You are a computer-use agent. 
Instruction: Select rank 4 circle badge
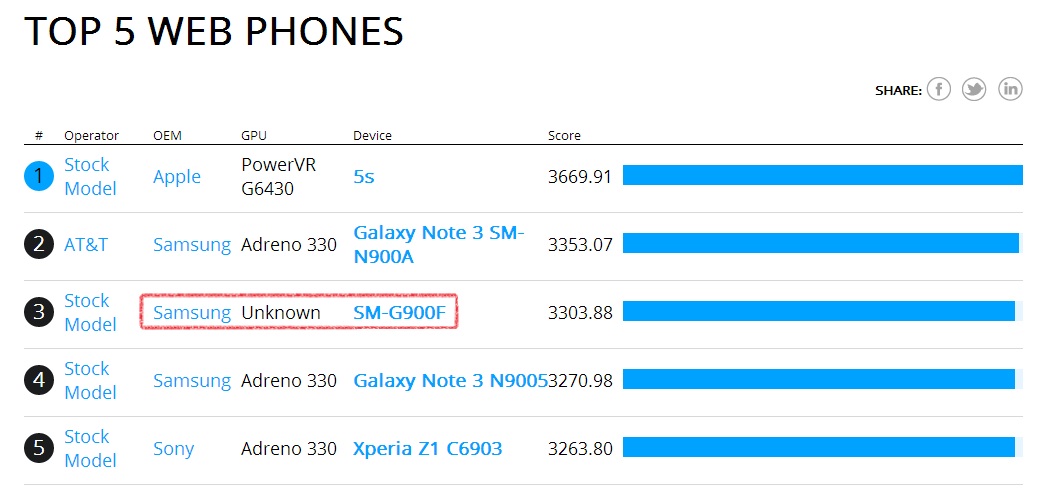[38, 381]
